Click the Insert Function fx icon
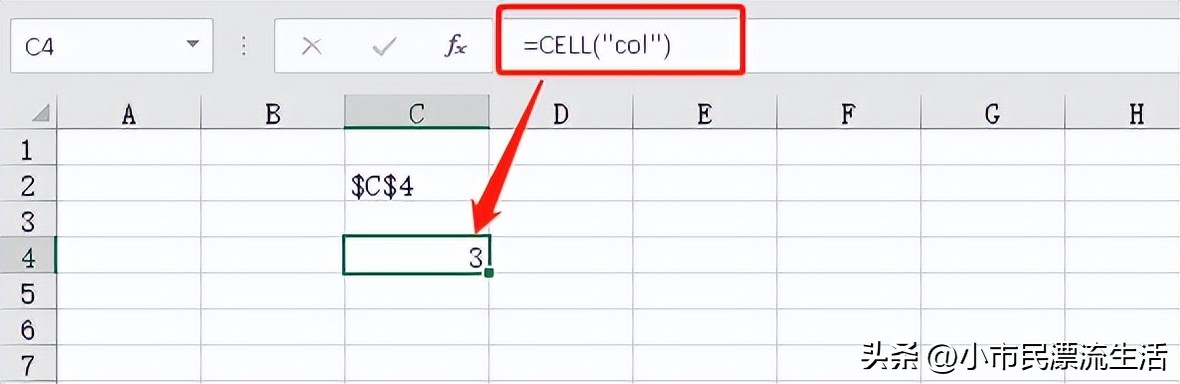Screen dimensions: 1180x384 pos(455,47)
